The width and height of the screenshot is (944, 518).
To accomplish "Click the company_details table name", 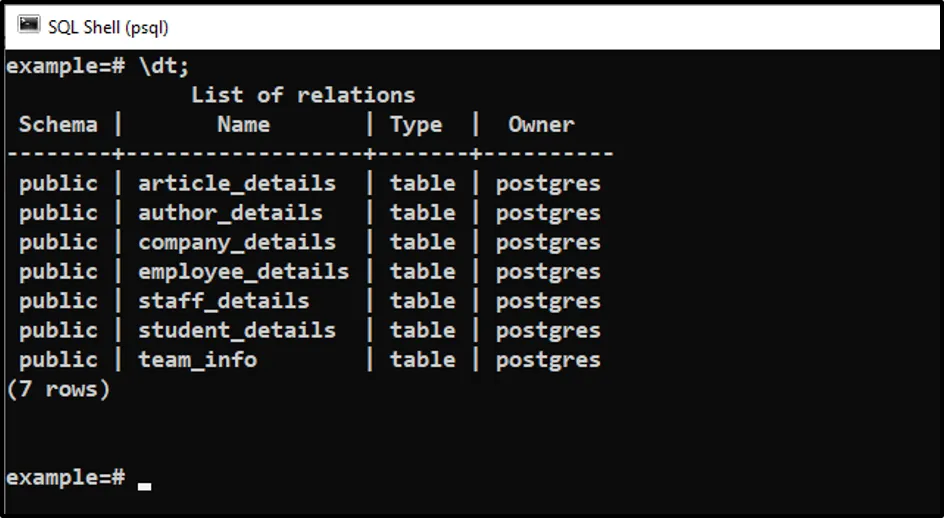I will pos(237,242).
